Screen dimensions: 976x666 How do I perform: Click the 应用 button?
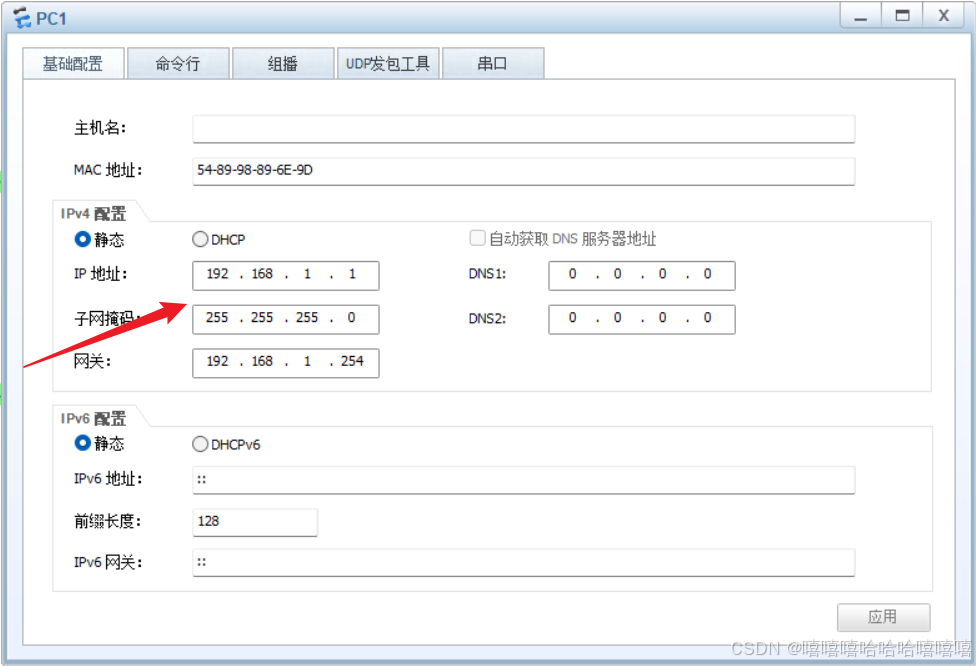pos(883,617)
